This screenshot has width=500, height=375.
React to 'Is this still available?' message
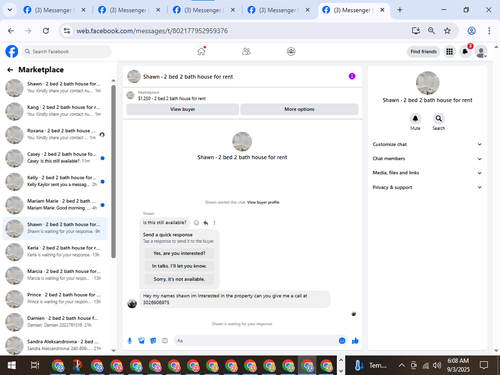click(196, 223)
